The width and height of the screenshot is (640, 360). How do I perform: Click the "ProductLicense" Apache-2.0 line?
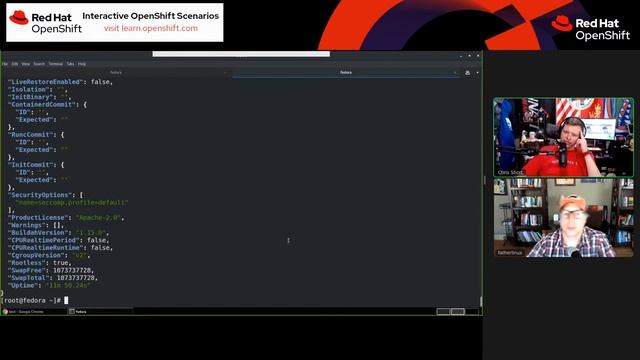pos(66,218)
